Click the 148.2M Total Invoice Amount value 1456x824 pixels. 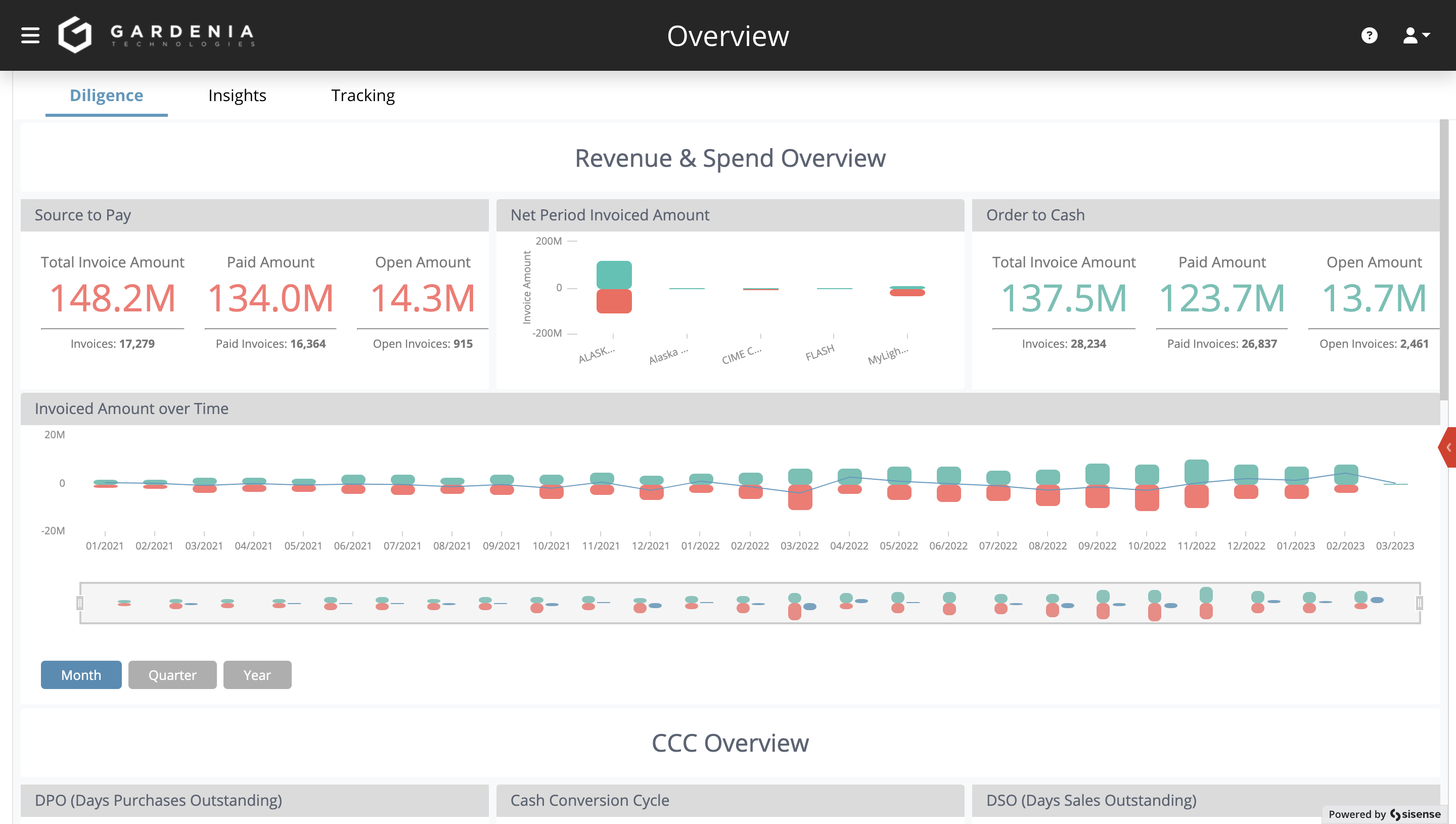[113, 298]
